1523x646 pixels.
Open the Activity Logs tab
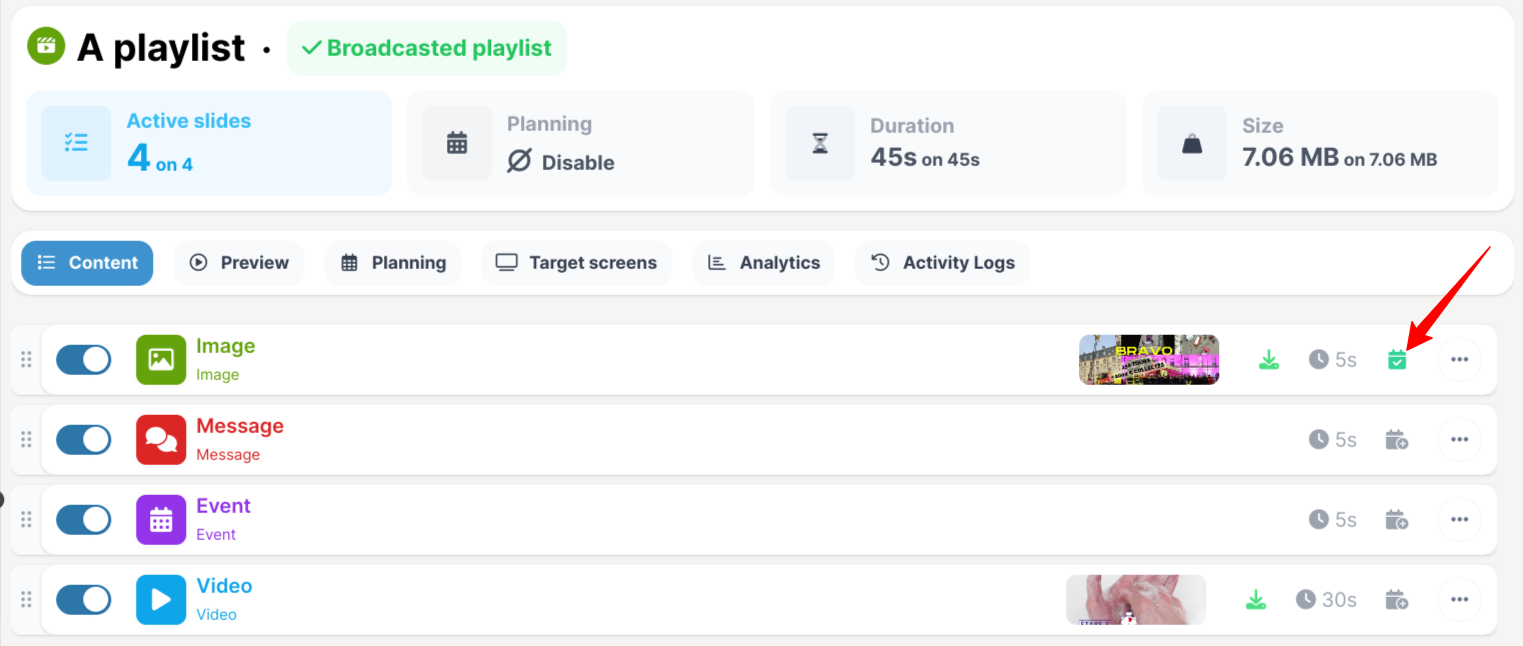pos(943,263)
